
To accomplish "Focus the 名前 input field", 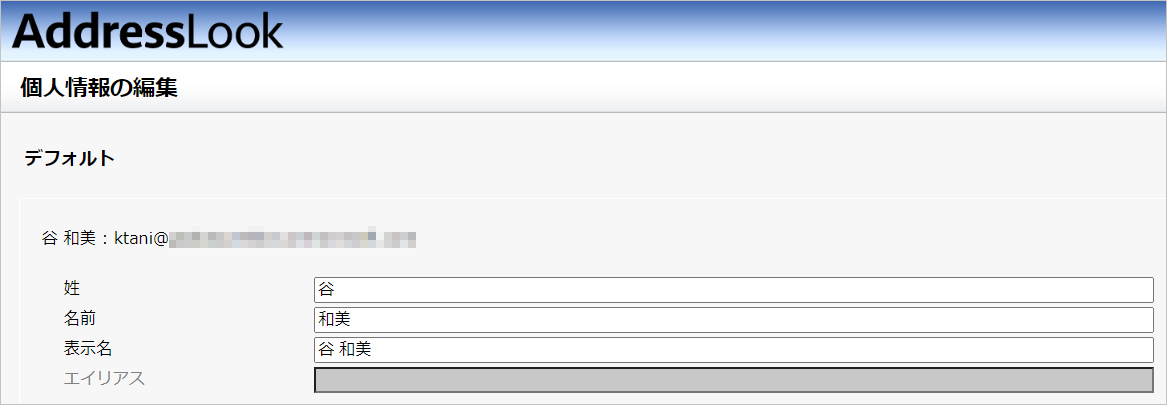I will [734, 319].
